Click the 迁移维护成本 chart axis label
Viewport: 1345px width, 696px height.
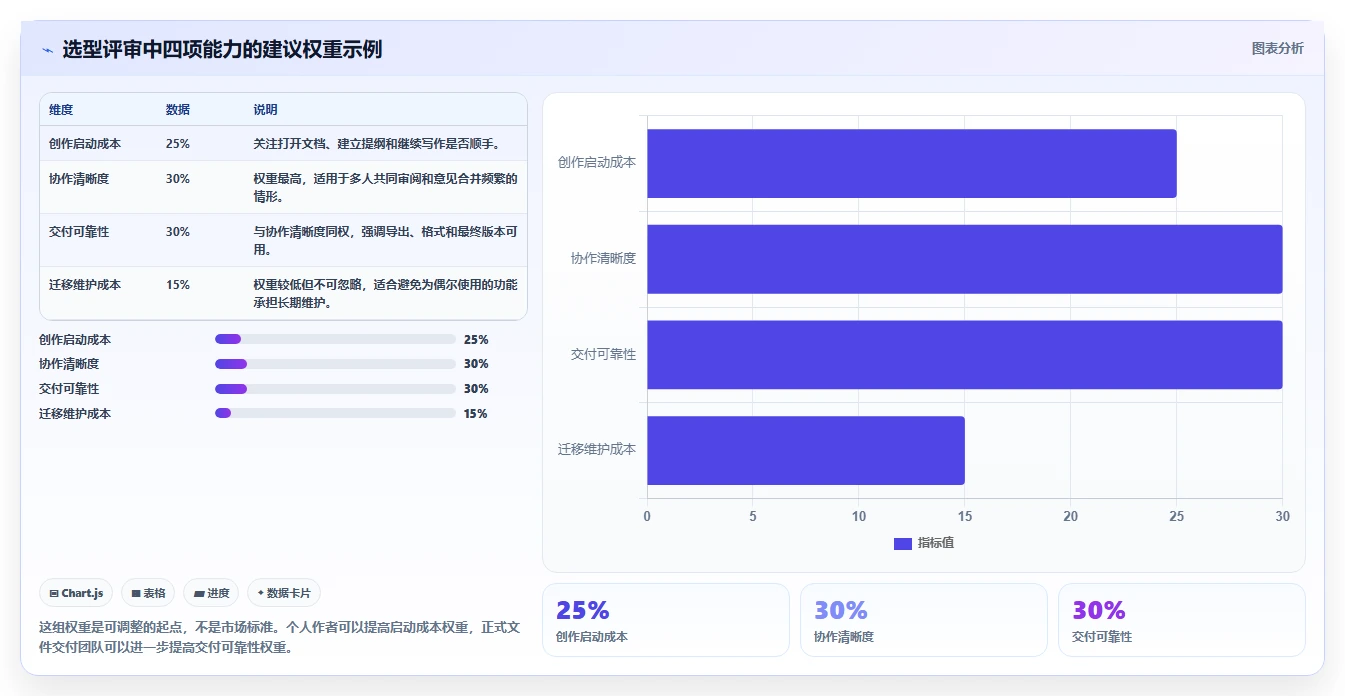point(597,449)
